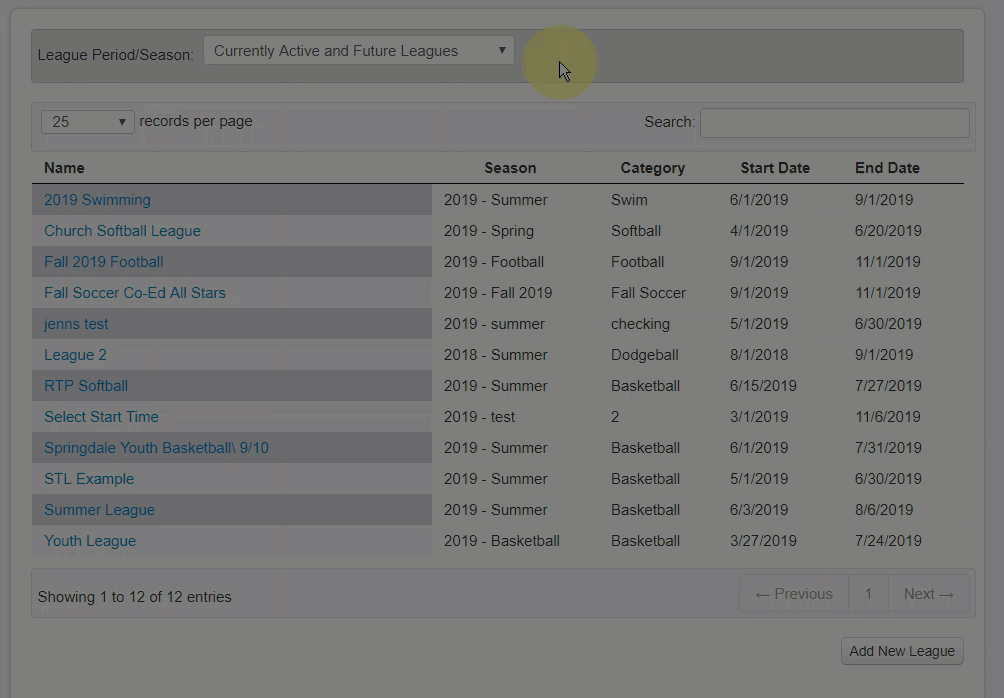Click the Add New League button
Screen dimensions: 1004x698
pyautogui.click(x=902, y=651)
